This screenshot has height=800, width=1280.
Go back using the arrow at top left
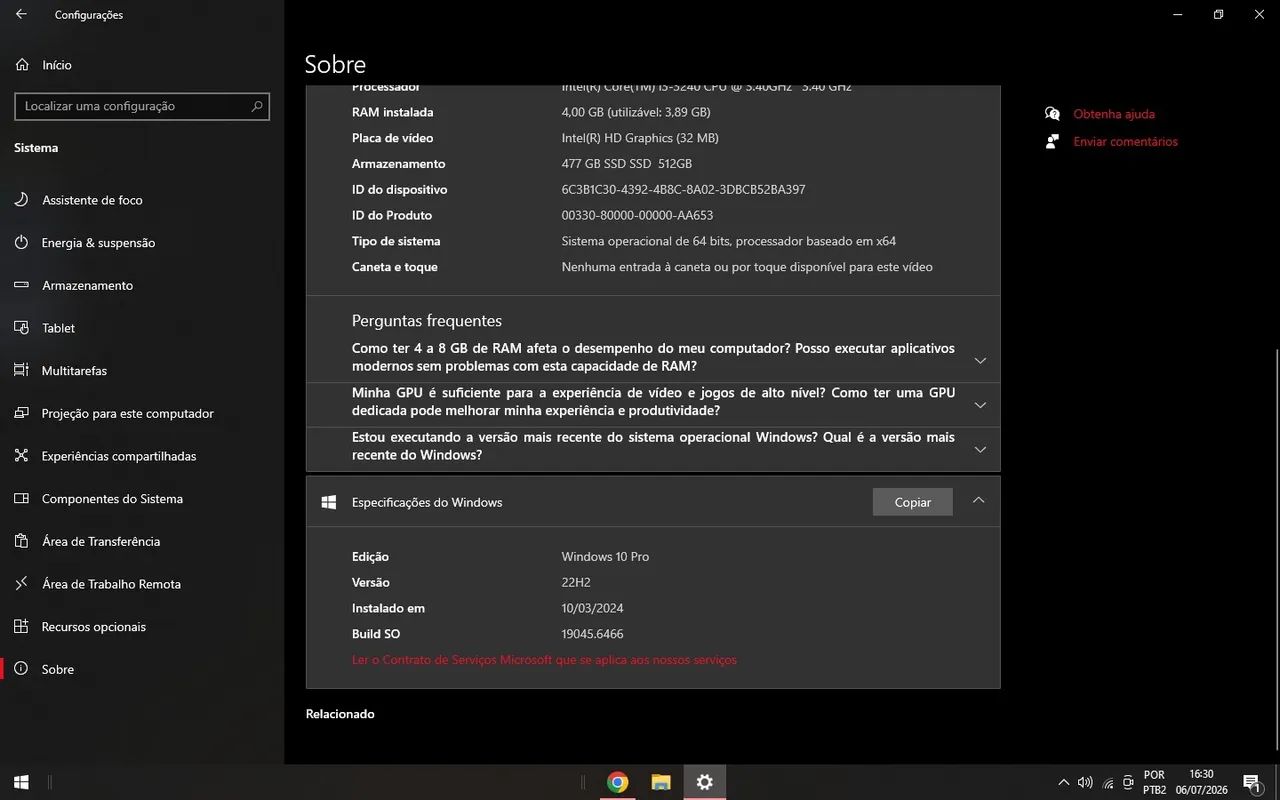point(21,15)
